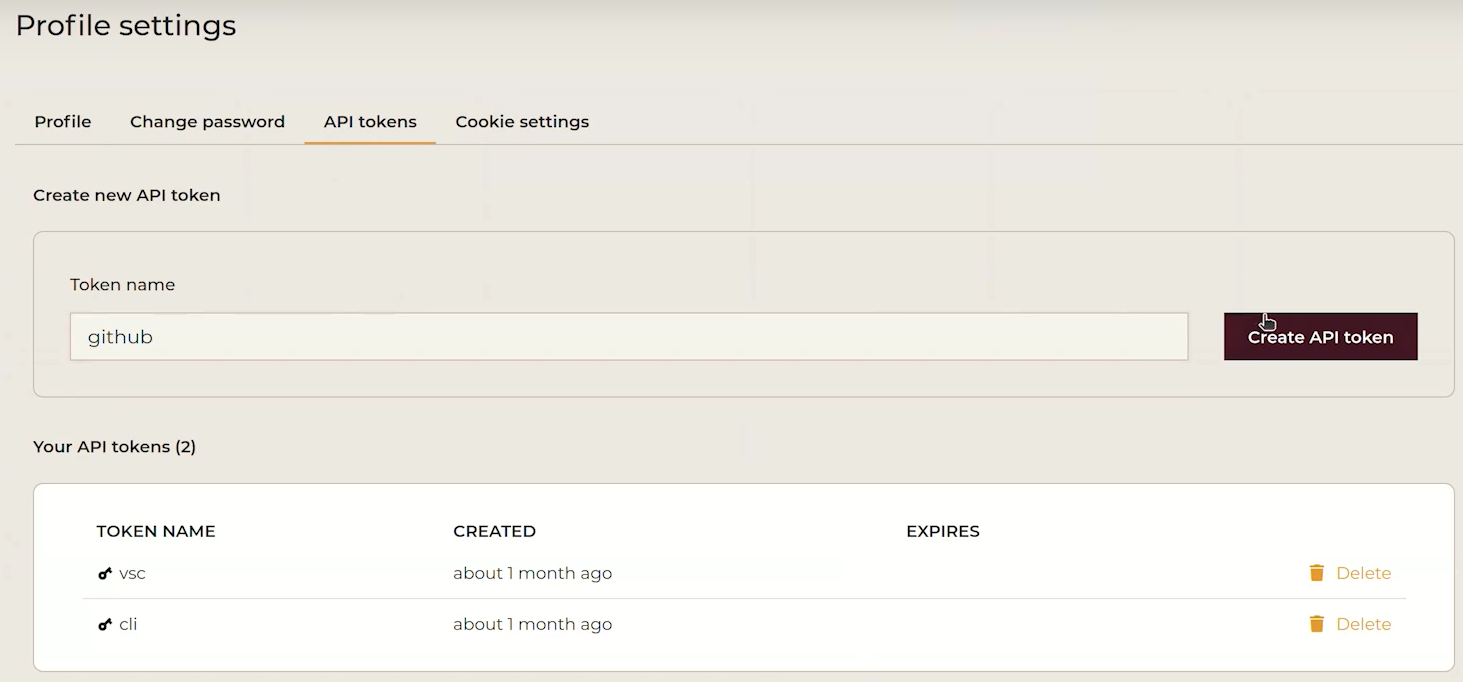Click the trash icon for cli token

(1316, 624)
